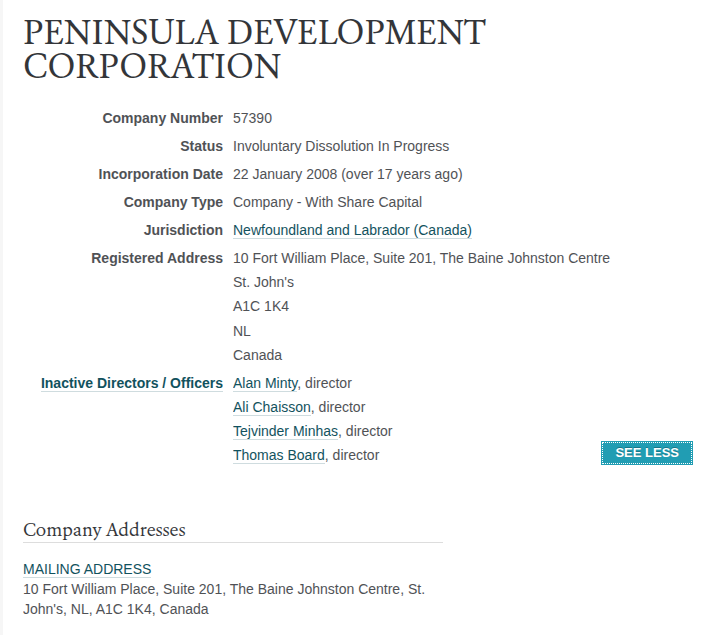Click the Company Addresses section heading
This screenshot has height=635, width=705.
tap(104, 530)
